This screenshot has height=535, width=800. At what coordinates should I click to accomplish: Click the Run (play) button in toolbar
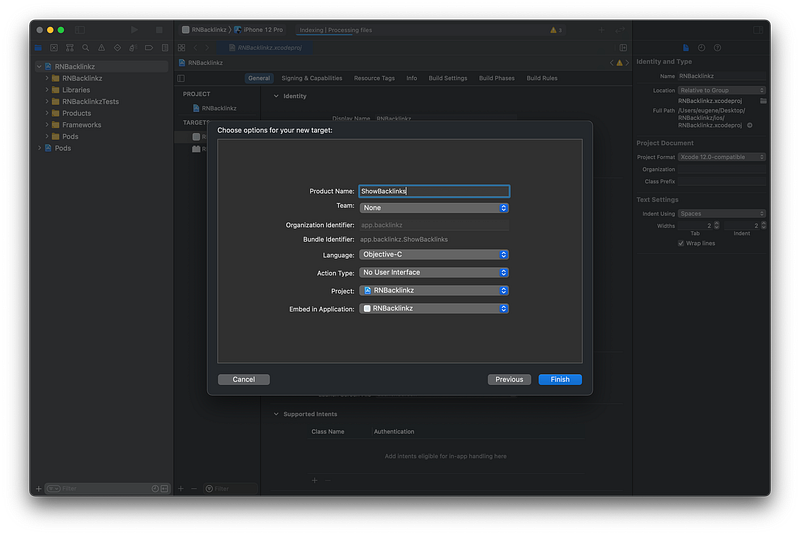136,30
